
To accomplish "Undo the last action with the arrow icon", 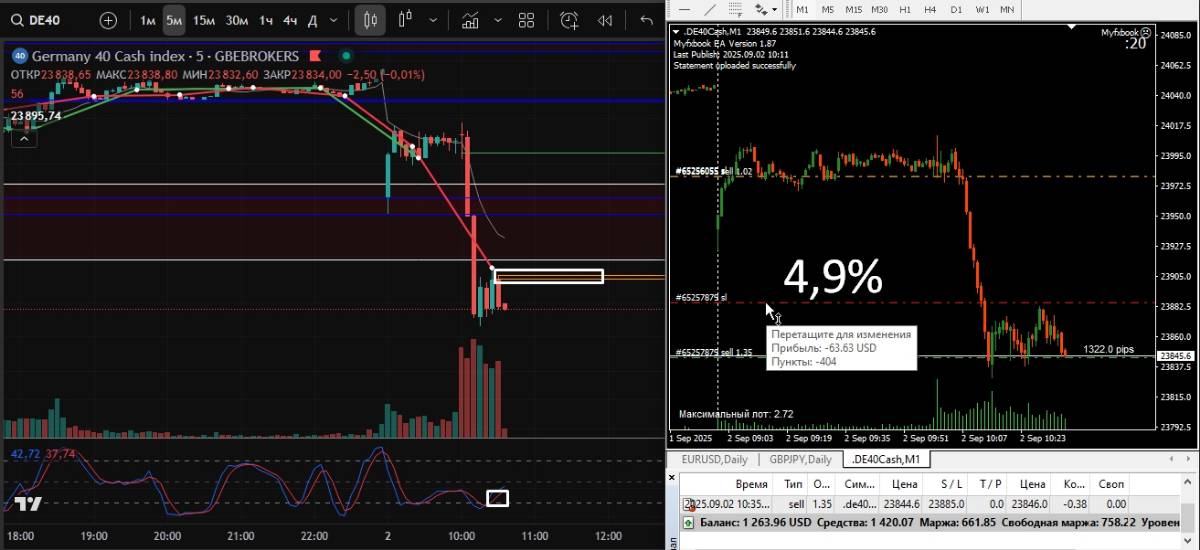I will [646, 20].
